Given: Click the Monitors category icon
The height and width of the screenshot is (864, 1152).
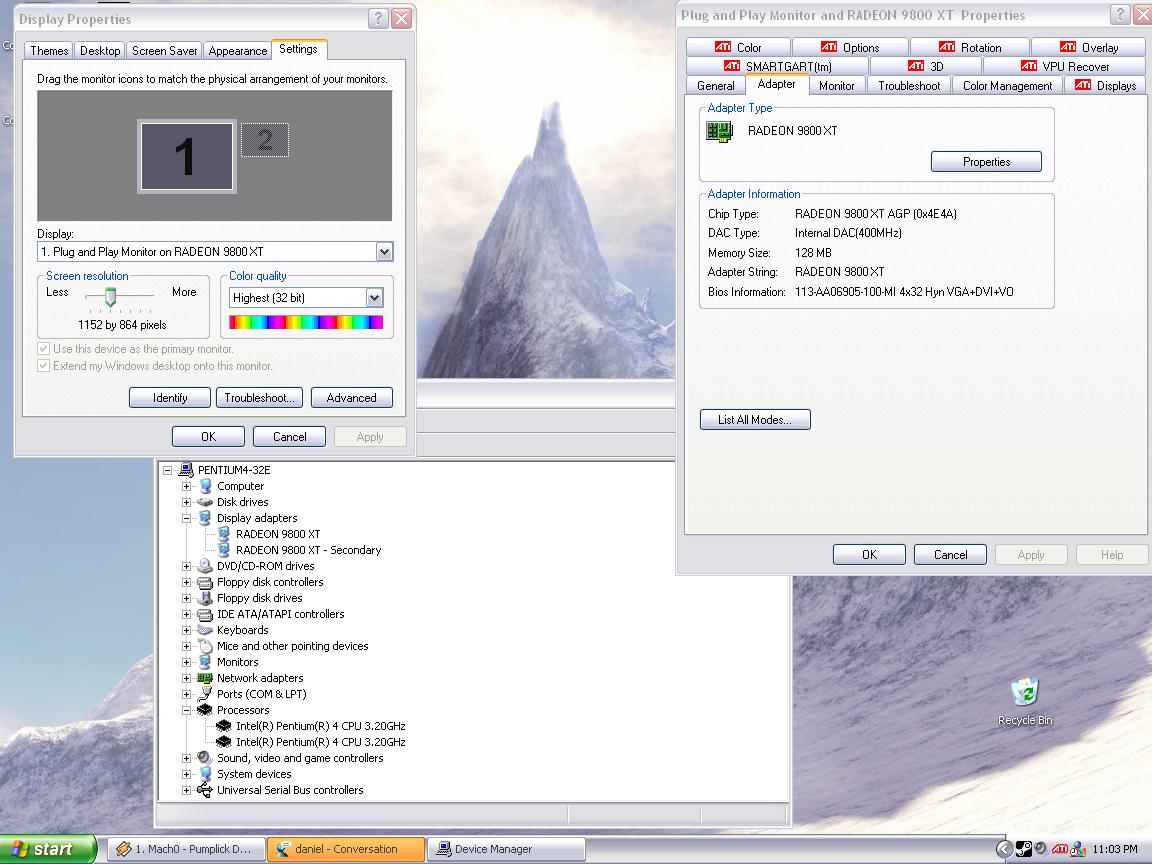Looking at the screenshot, I should (205, 662).
